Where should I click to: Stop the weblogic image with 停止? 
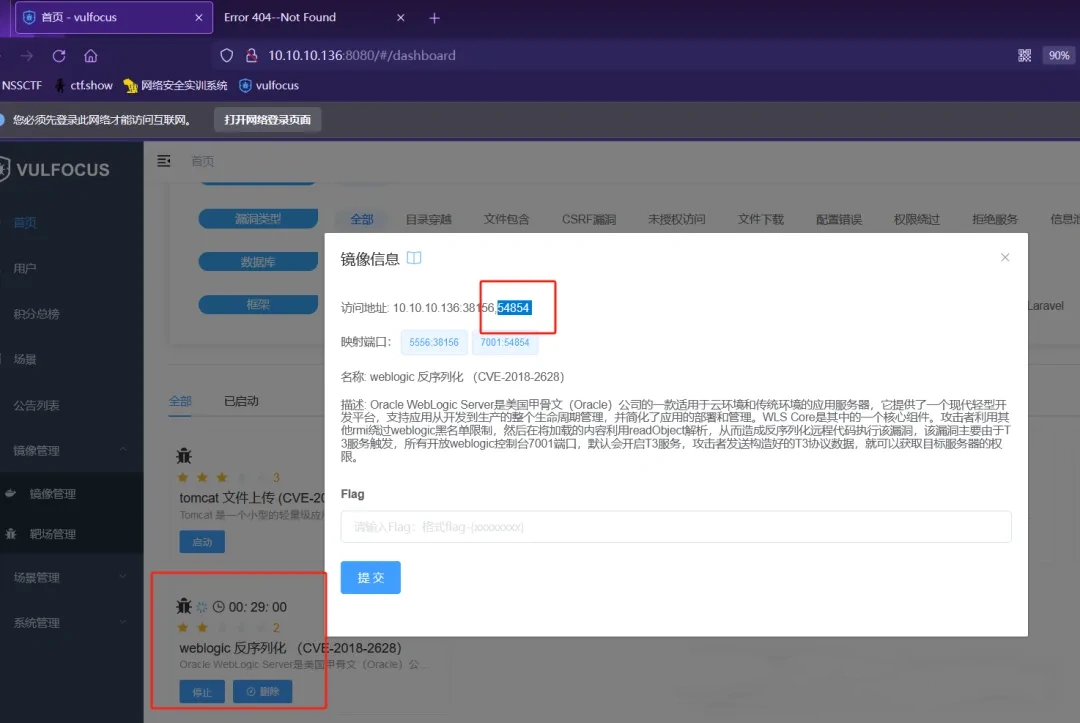click(202, 692)
